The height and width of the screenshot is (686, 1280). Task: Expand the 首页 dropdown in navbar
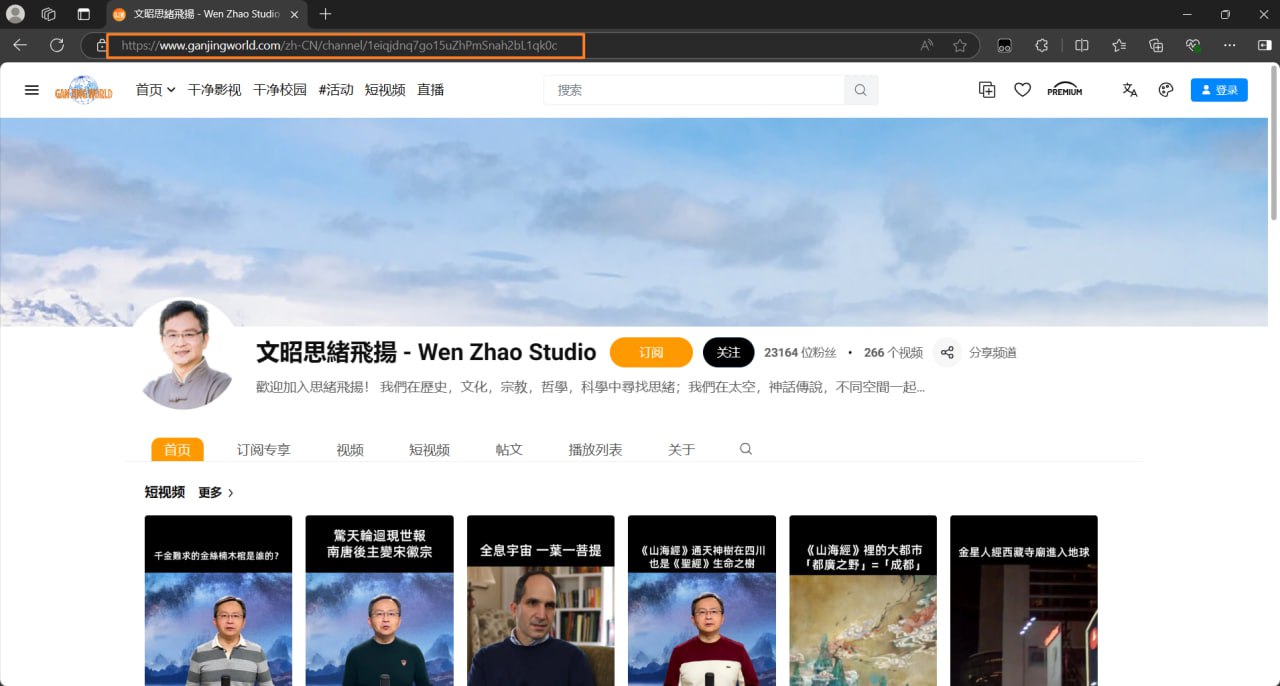tap(155, 90)
